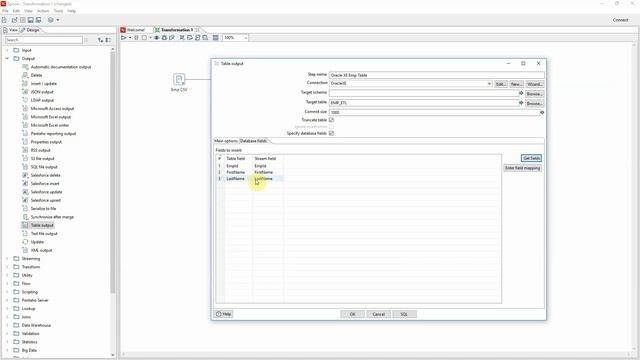This screenshot has height=360, width=640.
Task: Click the SQL button in the dialog
Action: pyautogui.click(x=404, y=314)
